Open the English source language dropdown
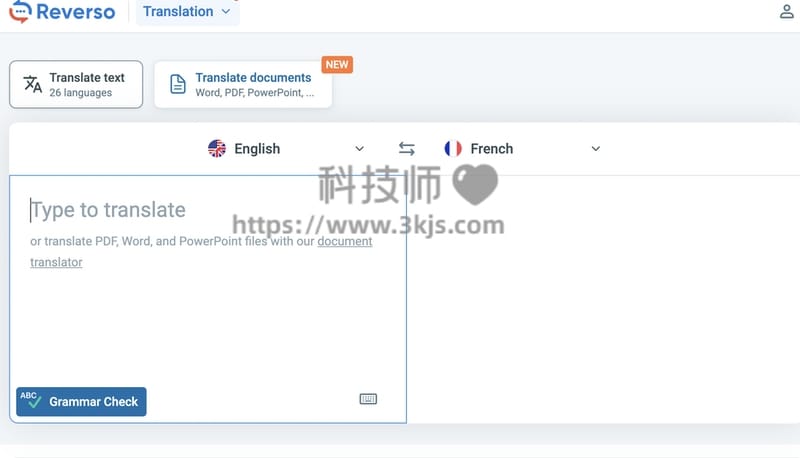 (286, 148)
